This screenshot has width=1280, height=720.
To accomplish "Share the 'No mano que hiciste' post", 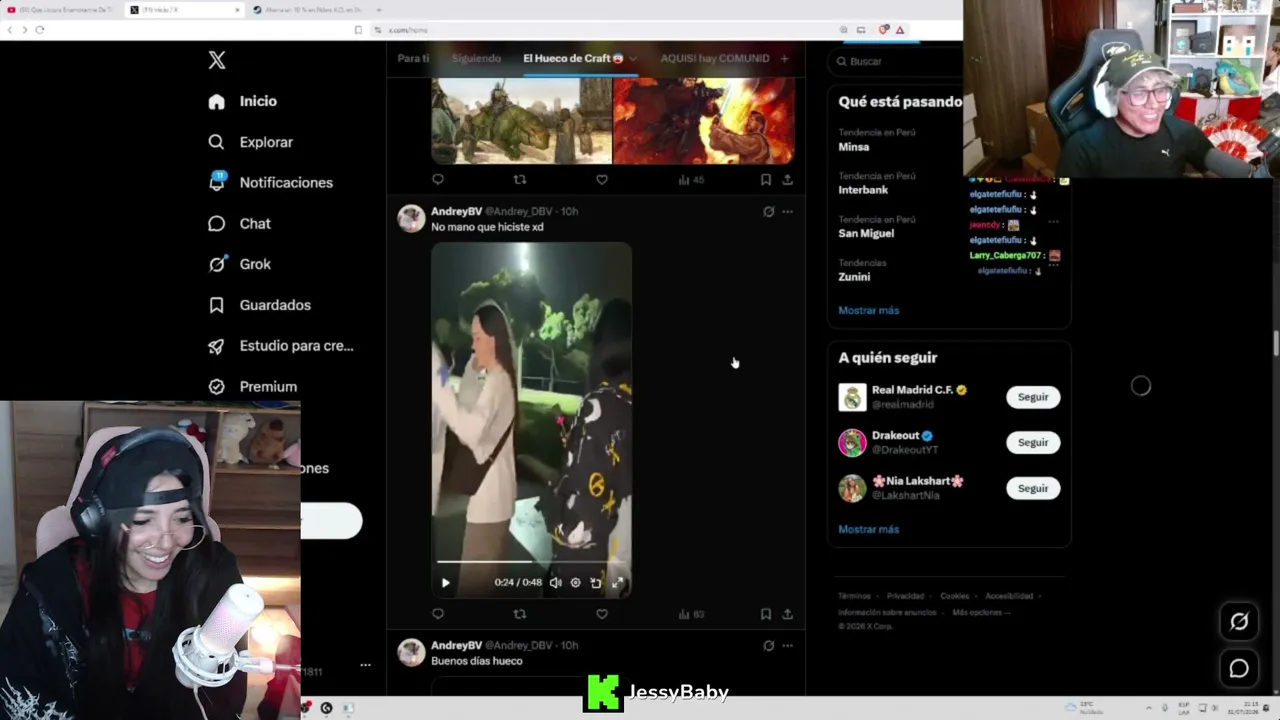I will (x=788, y=614).
